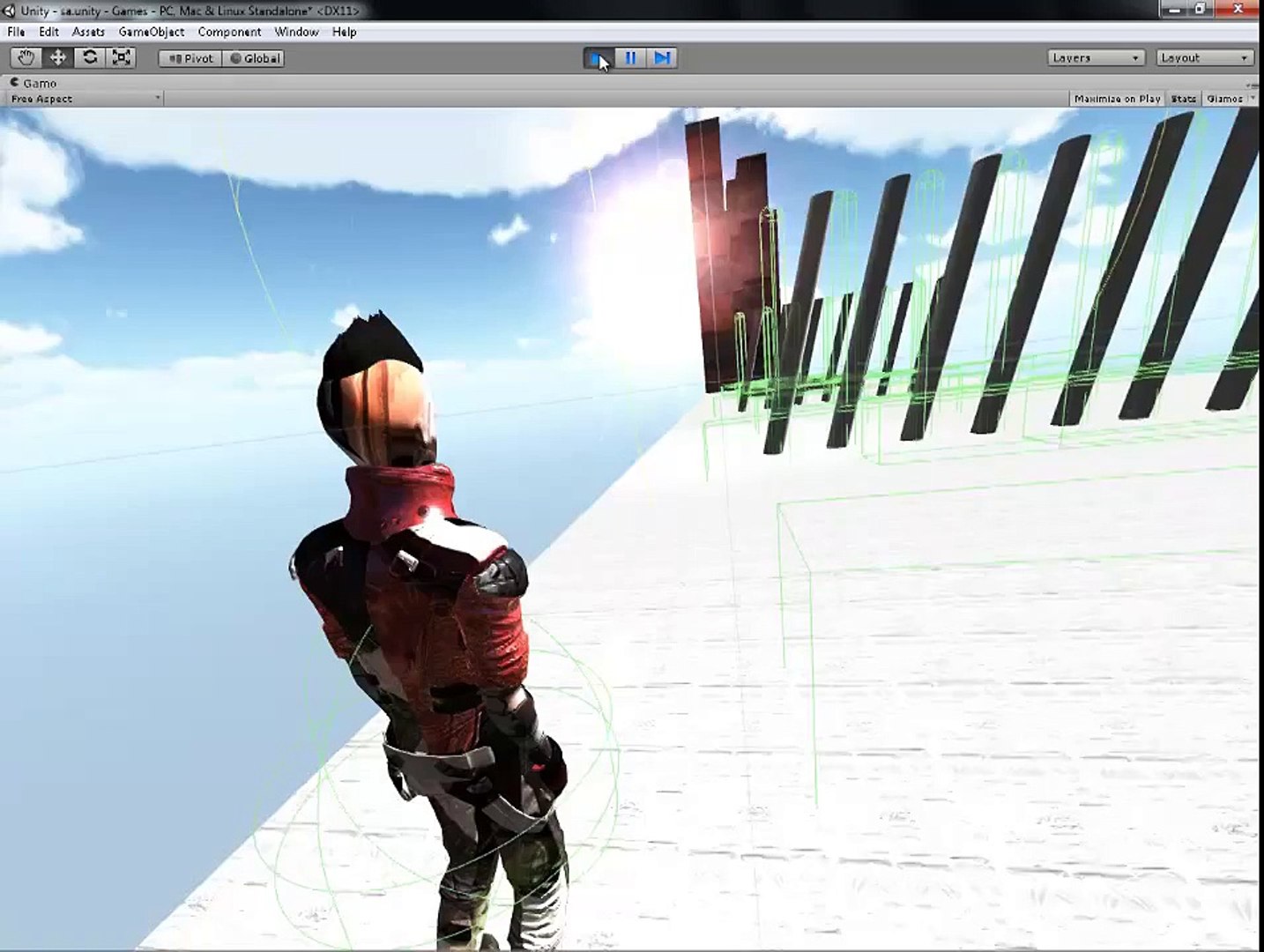Select the Hand tool
The image size is (1264, 952).
[x=26, y=58]
